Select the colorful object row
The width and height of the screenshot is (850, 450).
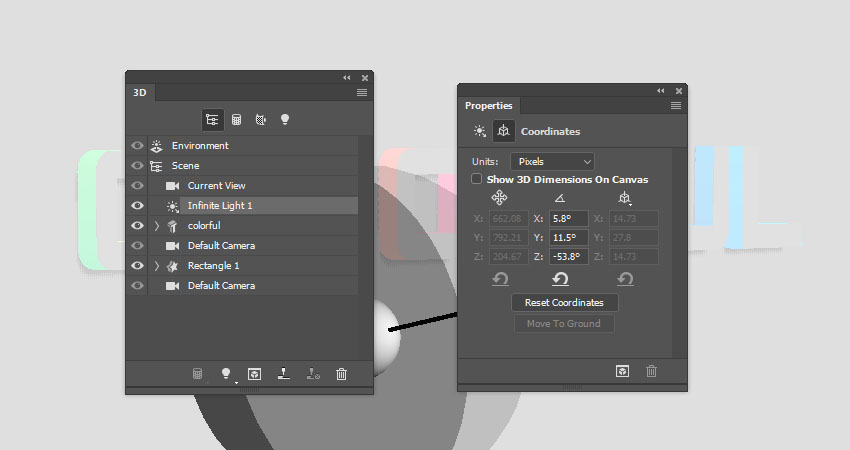(253, 226)
